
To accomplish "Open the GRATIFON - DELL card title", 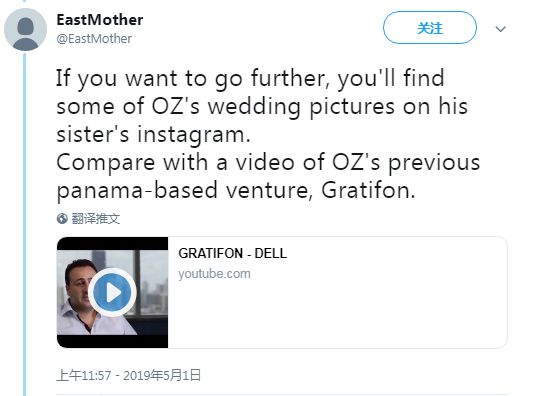I will point(233,254).
